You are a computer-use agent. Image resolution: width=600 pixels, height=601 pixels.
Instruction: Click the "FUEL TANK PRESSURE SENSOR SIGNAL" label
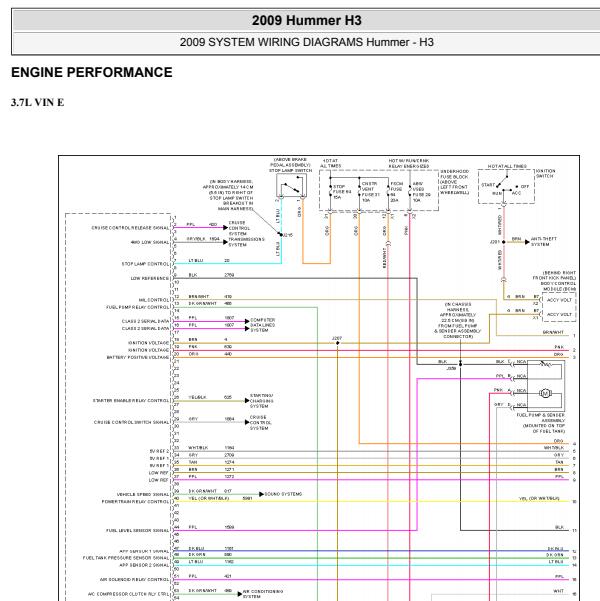pyautogui.click(x=126, y=558)
